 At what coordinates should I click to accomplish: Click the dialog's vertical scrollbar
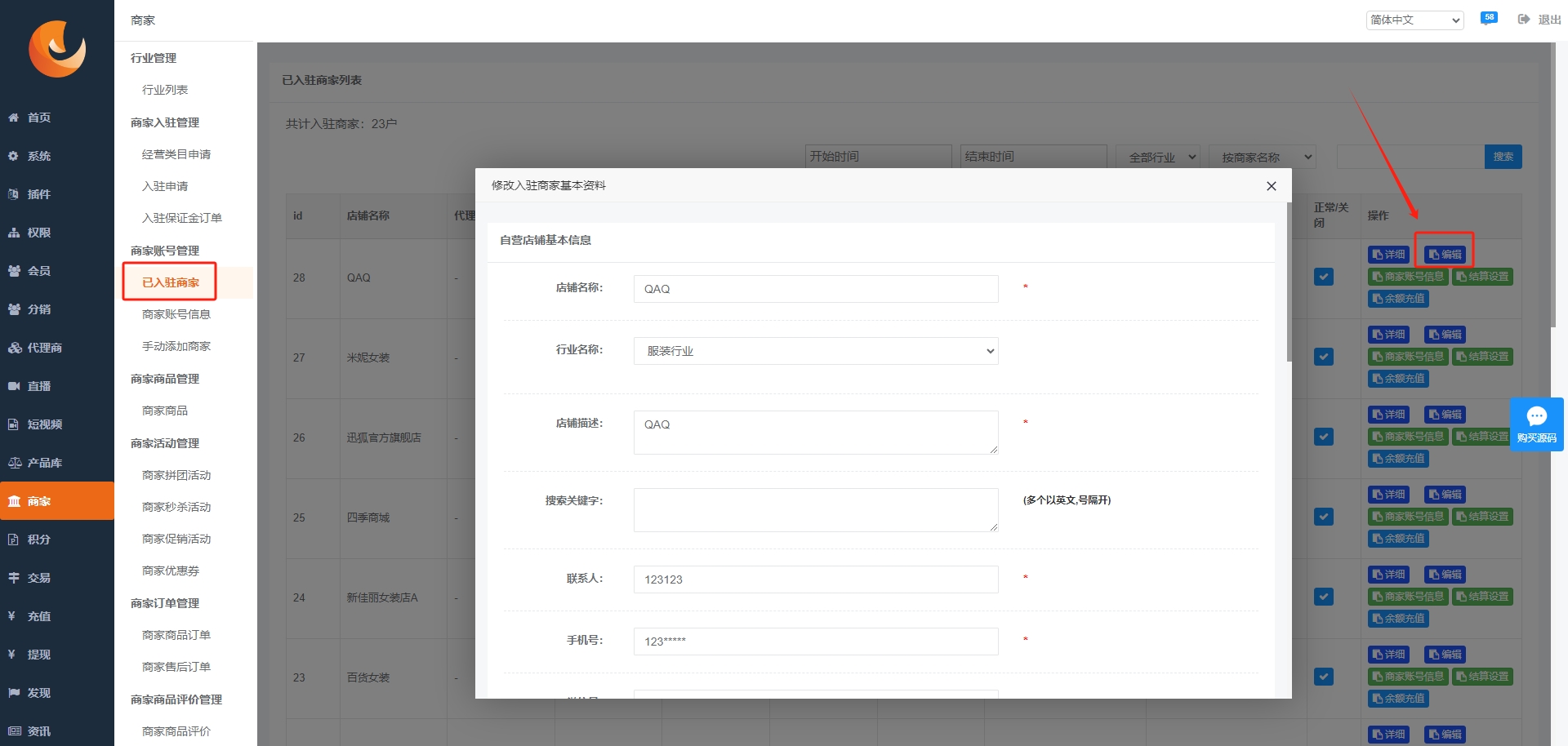(x=1289, y=282)
